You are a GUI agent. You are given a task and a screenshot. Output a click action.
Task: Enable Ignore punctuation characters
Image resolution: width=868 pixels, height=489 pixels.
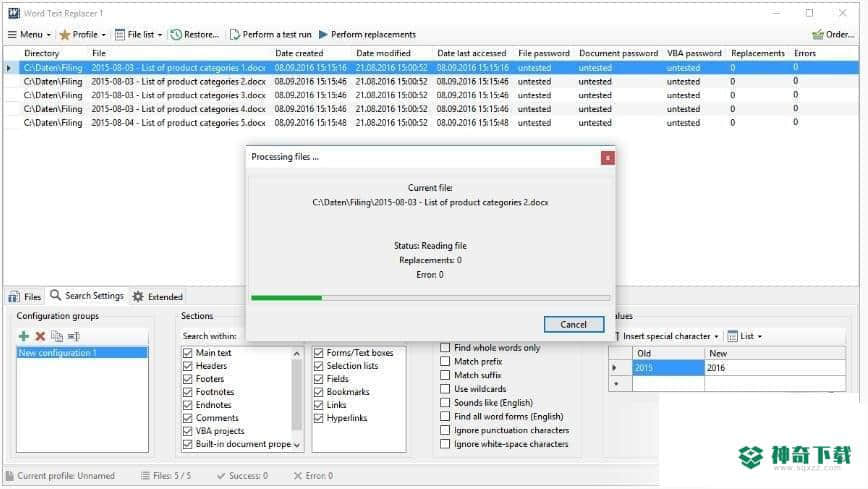pyautogui.click(x=445, y=430)
